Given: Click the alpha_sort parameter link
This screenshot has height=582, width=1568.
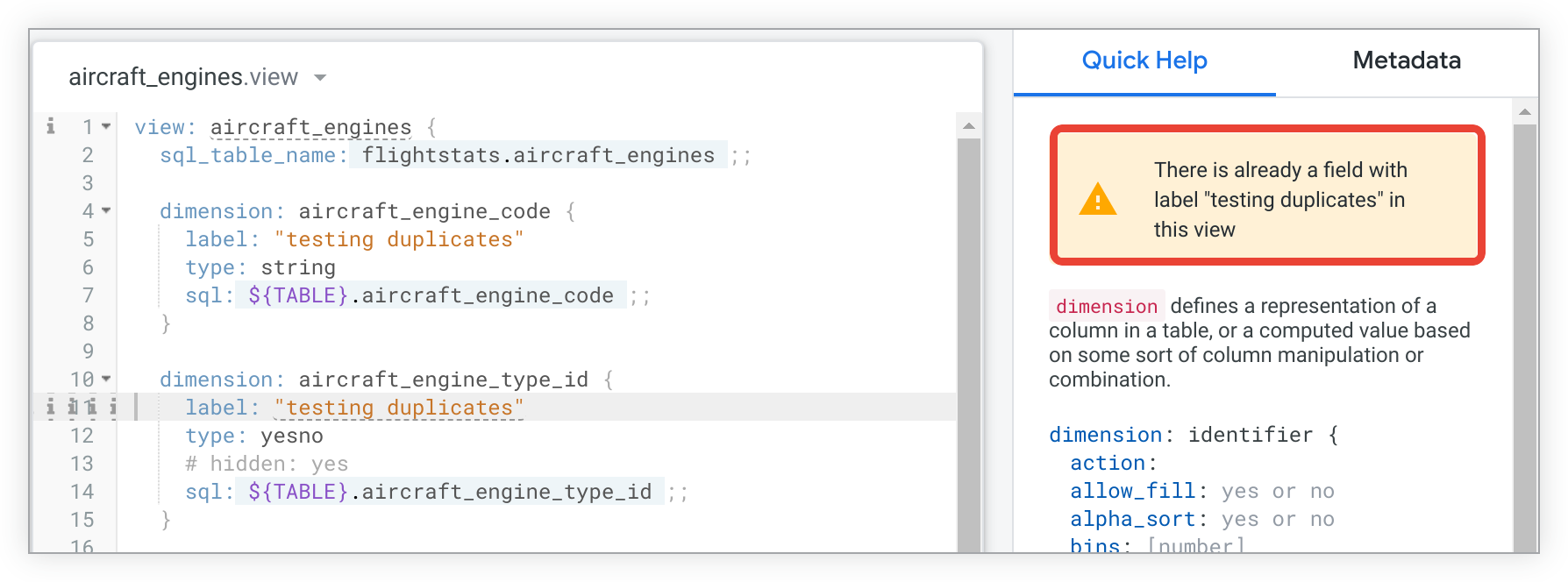Looking at the screenshot, I should click(1132, 519).
